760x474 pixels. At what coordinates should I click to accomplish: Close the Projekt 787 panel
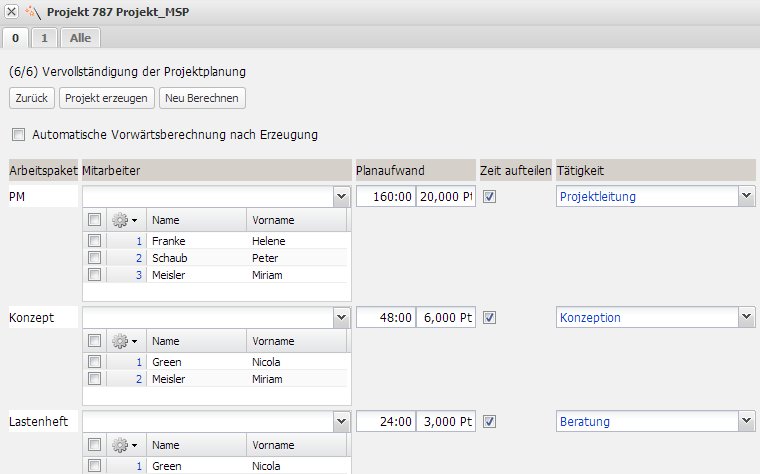click(x=11, y=11)
